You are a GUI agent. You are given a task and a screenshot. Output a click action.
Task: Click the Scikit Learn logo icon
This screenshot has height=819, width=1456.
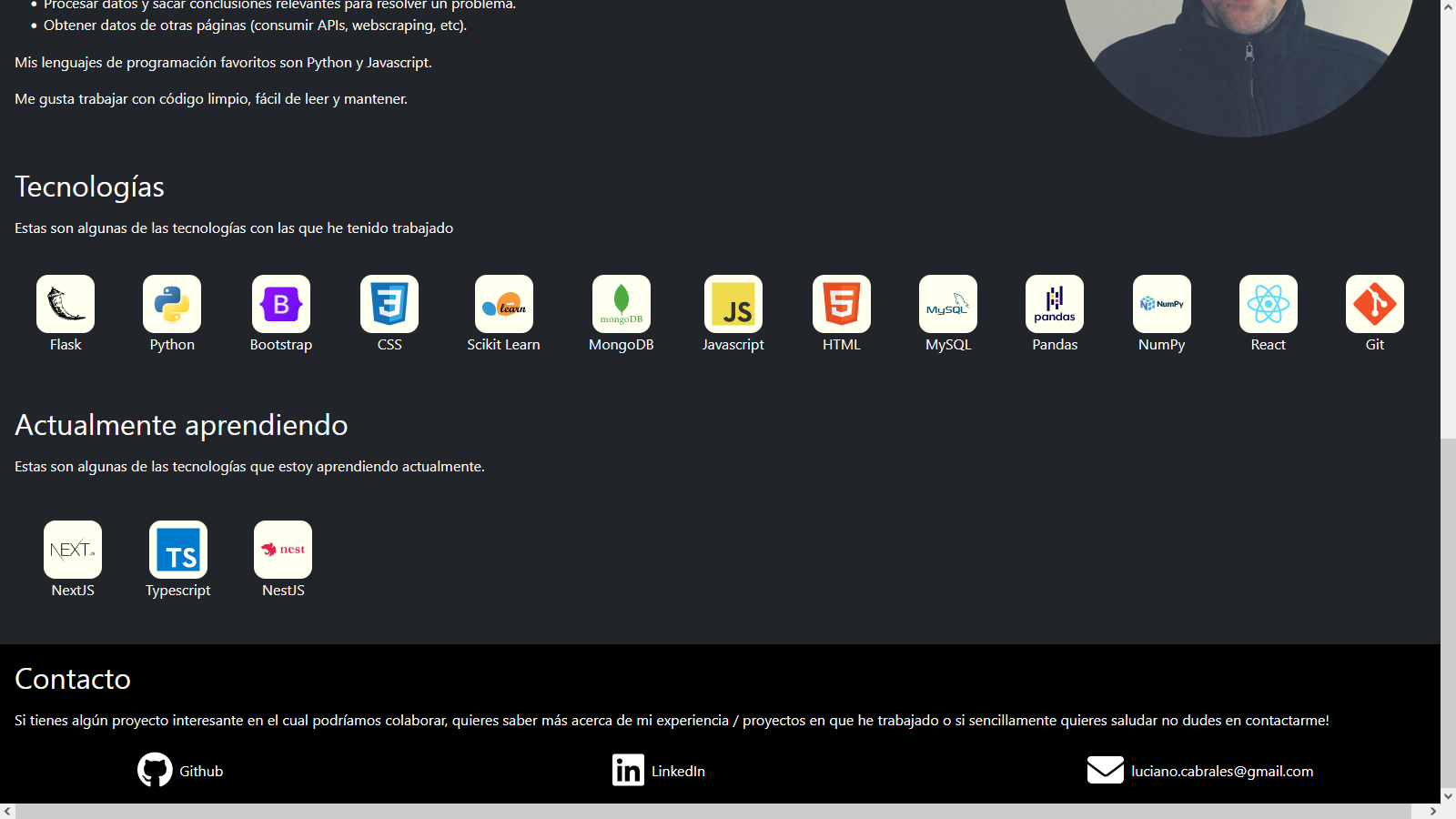(504, 304)
